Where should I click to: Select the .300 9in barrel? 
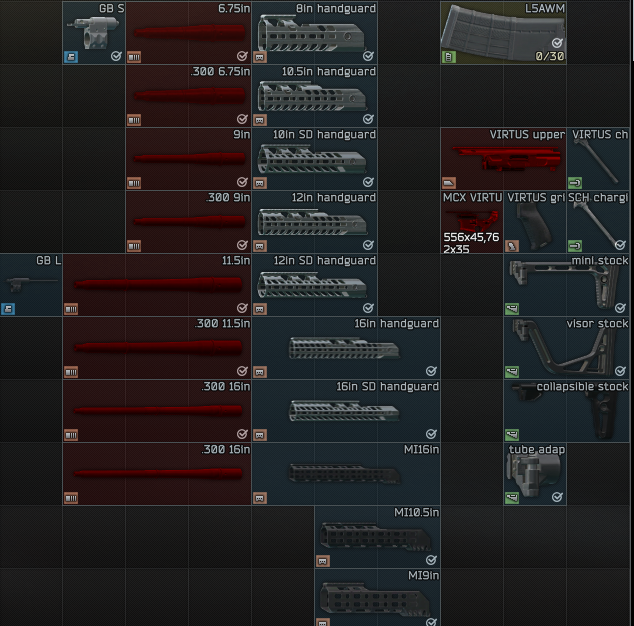click(188, 222)
